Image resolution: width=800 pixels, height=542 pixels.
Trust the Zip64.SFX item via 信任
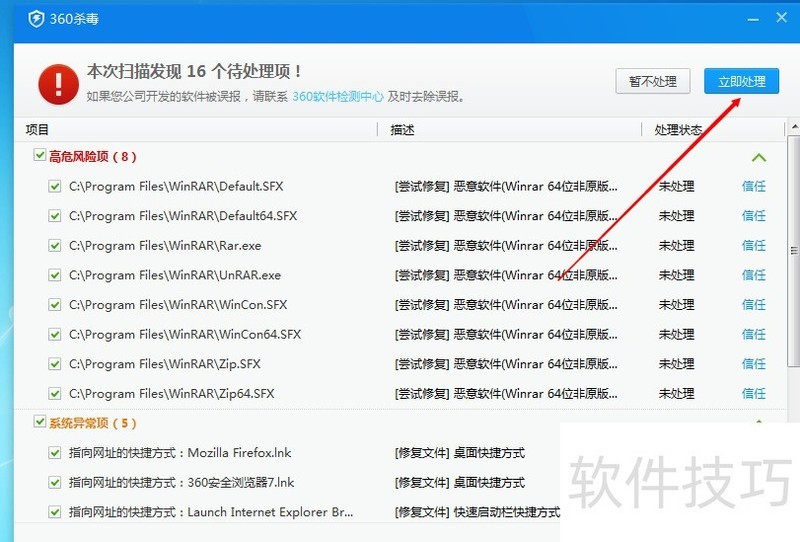point(754,393)
